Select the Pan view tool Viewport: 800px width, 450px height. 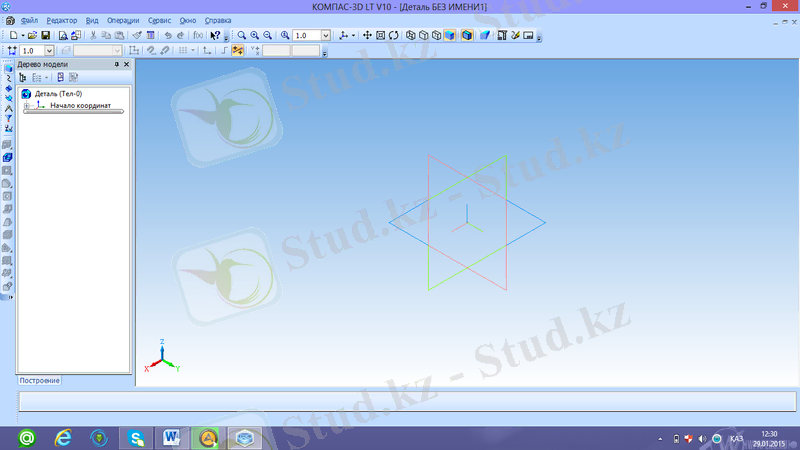tap(367, 35)
